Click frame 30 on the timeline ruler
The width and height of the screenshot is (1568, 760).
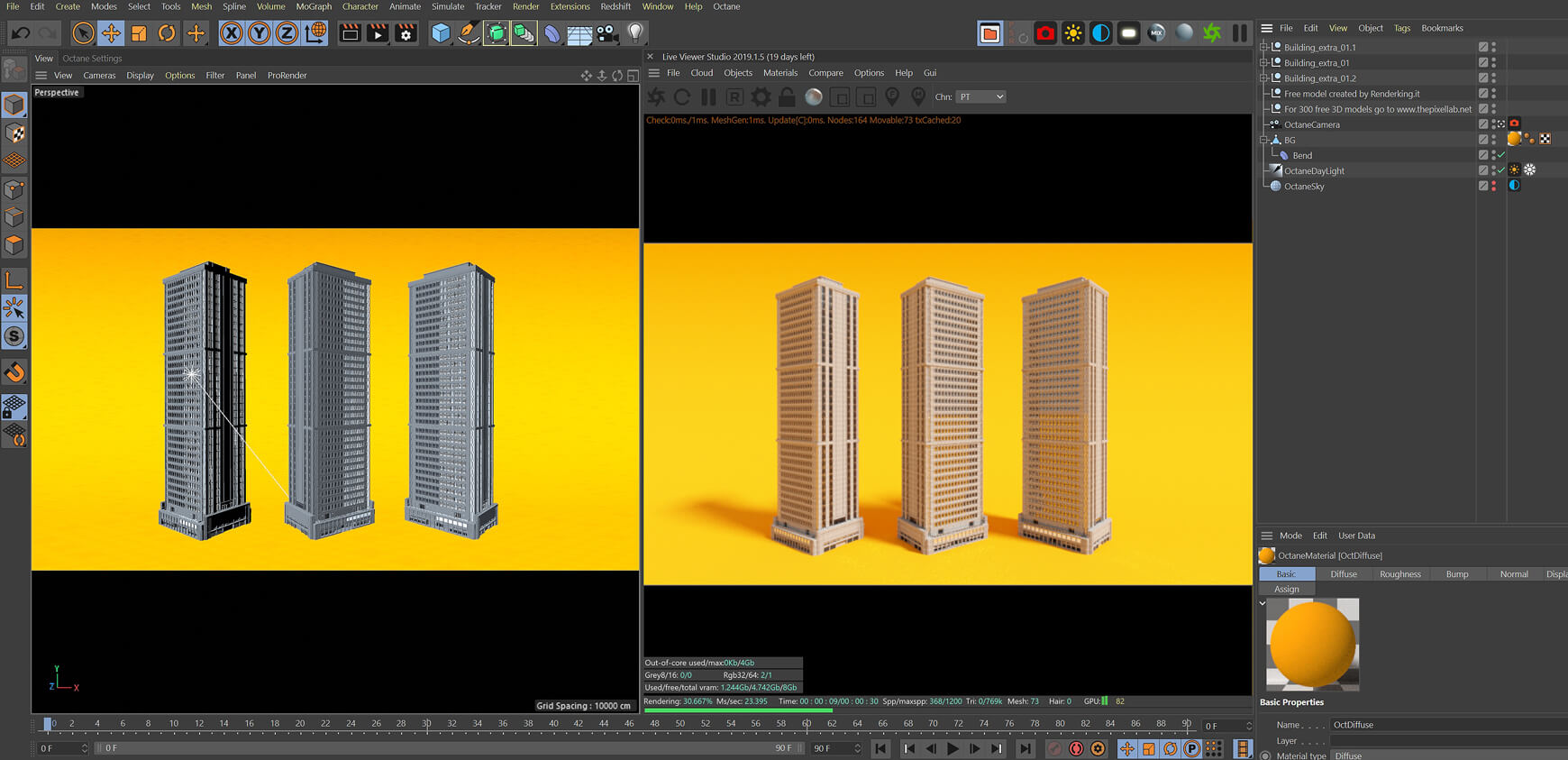coord(426,723)
